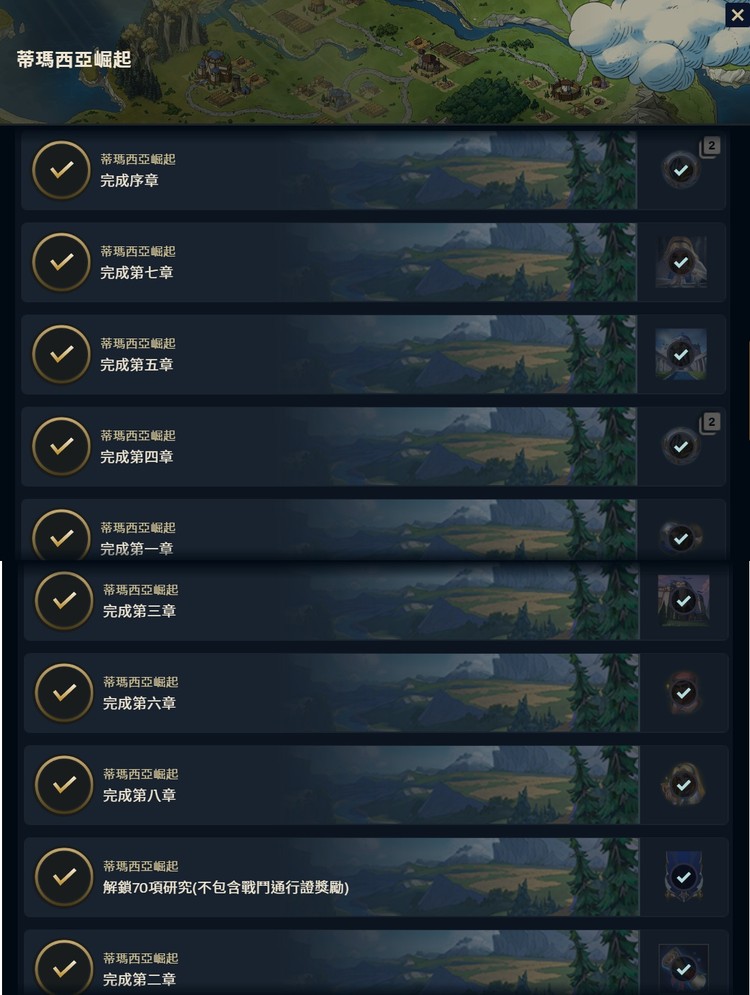This screenshot has width=750, height=995.
Task: Select the 完成第七章 mission row text
Action: pos(136,273)
